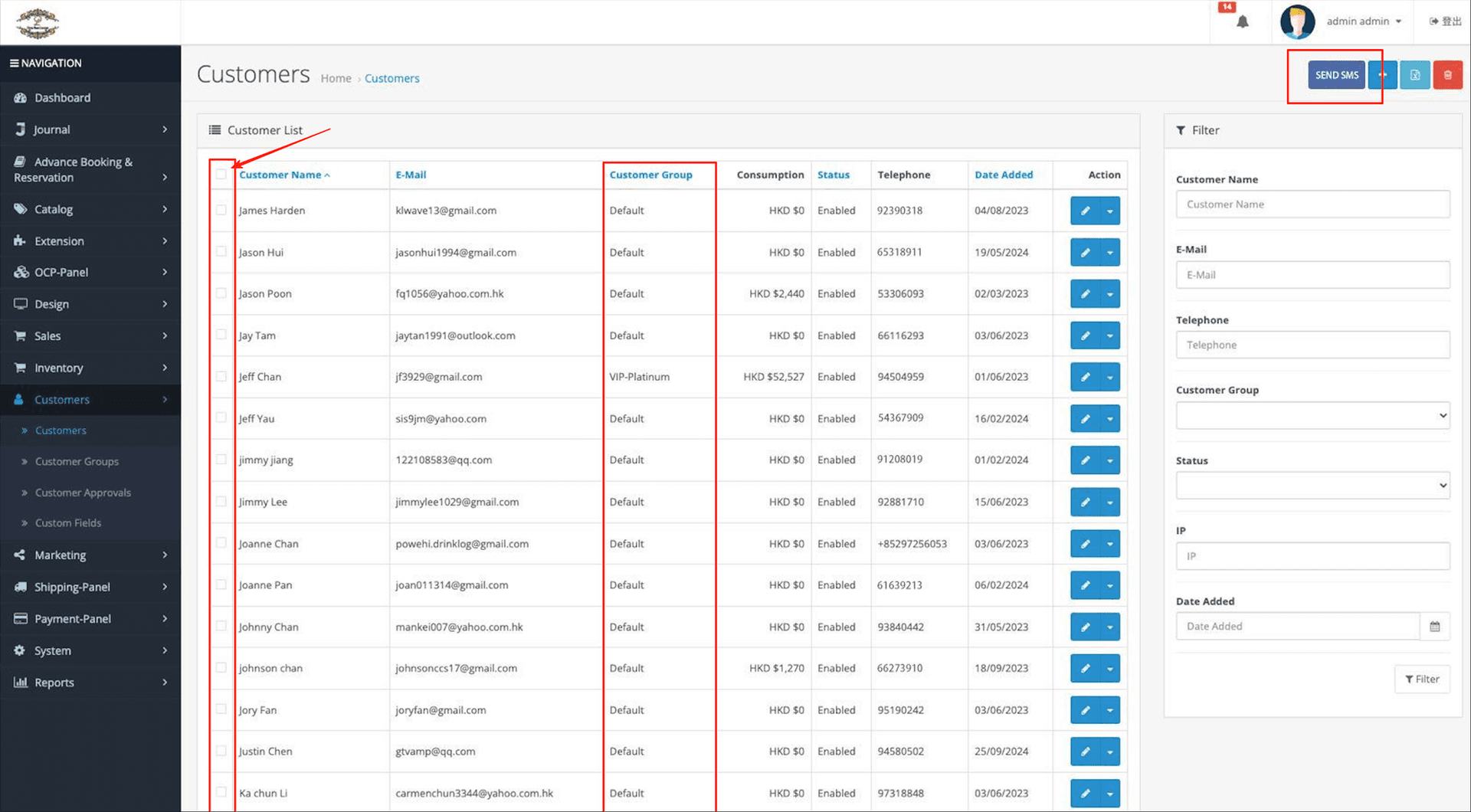Select the checkbox beside Joanne Chan

point(221,543)
